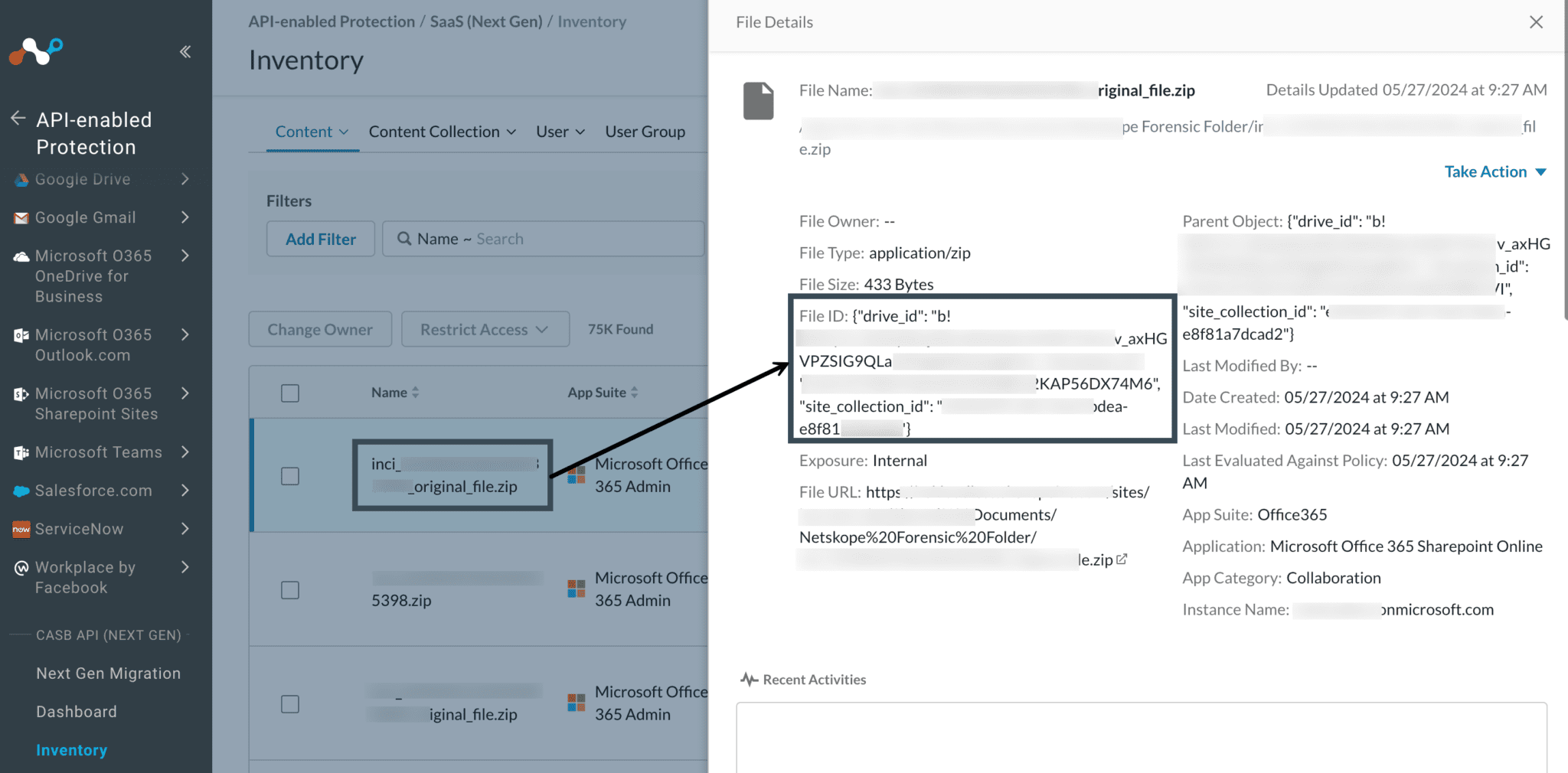
Task: Open the Take Action dropdown
Action: click(x=1494, y=172)
